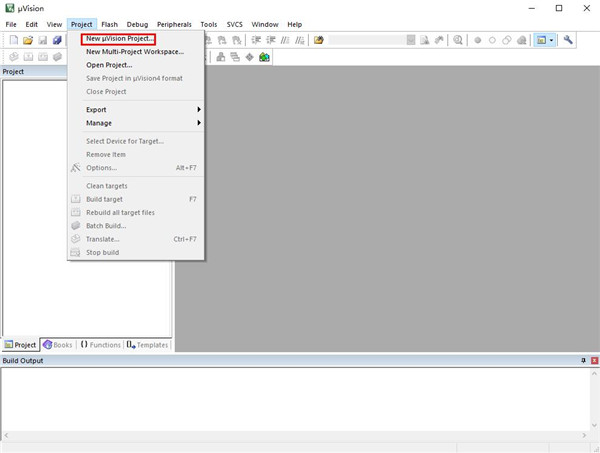Switch to the Templates tab

147,345
